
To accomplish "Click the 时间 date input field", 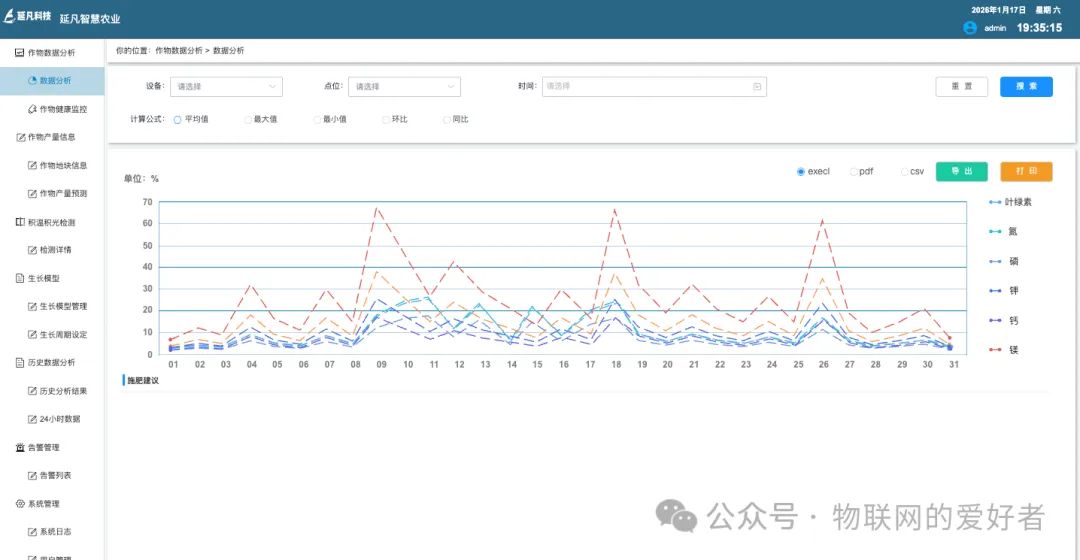I will 654,87.
